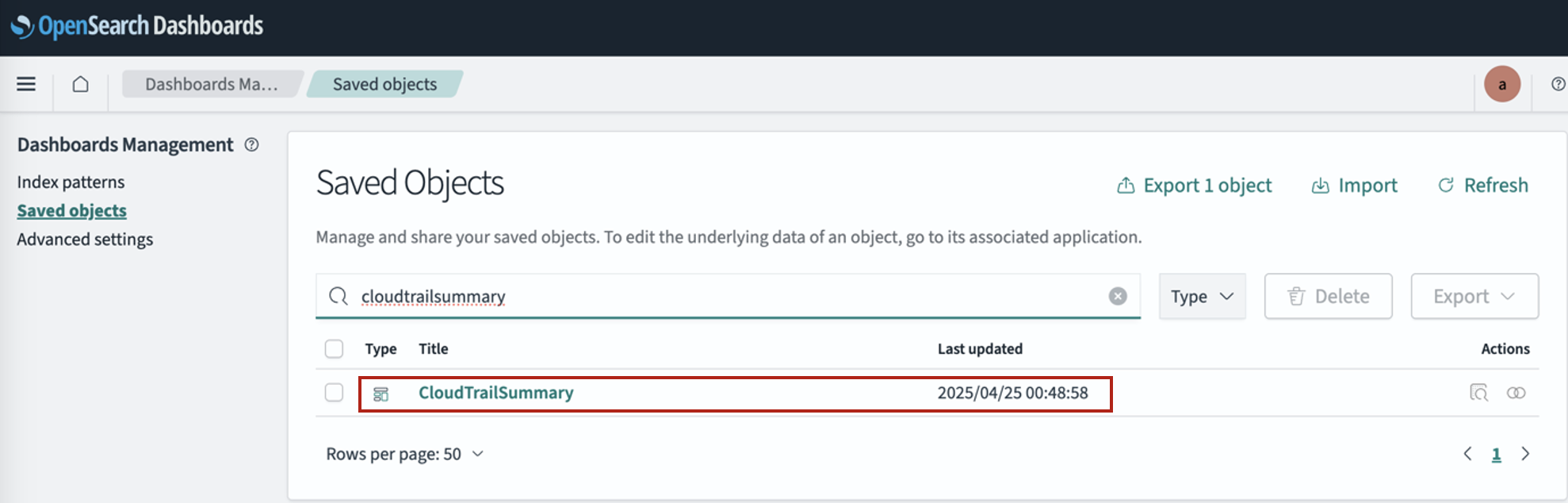Click the Import button
Viewport: 1568px width, 503px height.
click(1354, 185)
